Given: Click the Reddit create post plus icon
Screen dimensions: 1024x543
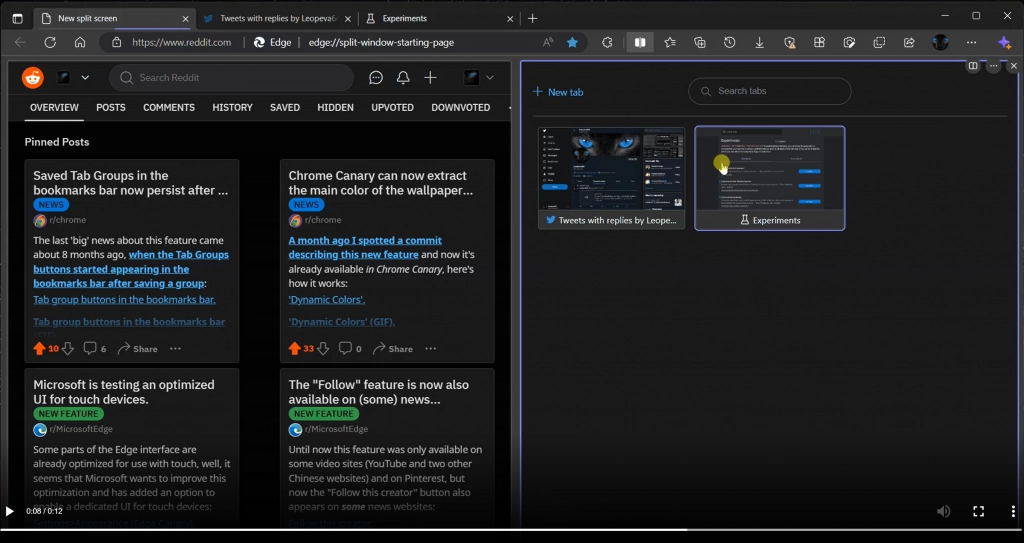Looking at the screenshot, I should click(430, 78).
